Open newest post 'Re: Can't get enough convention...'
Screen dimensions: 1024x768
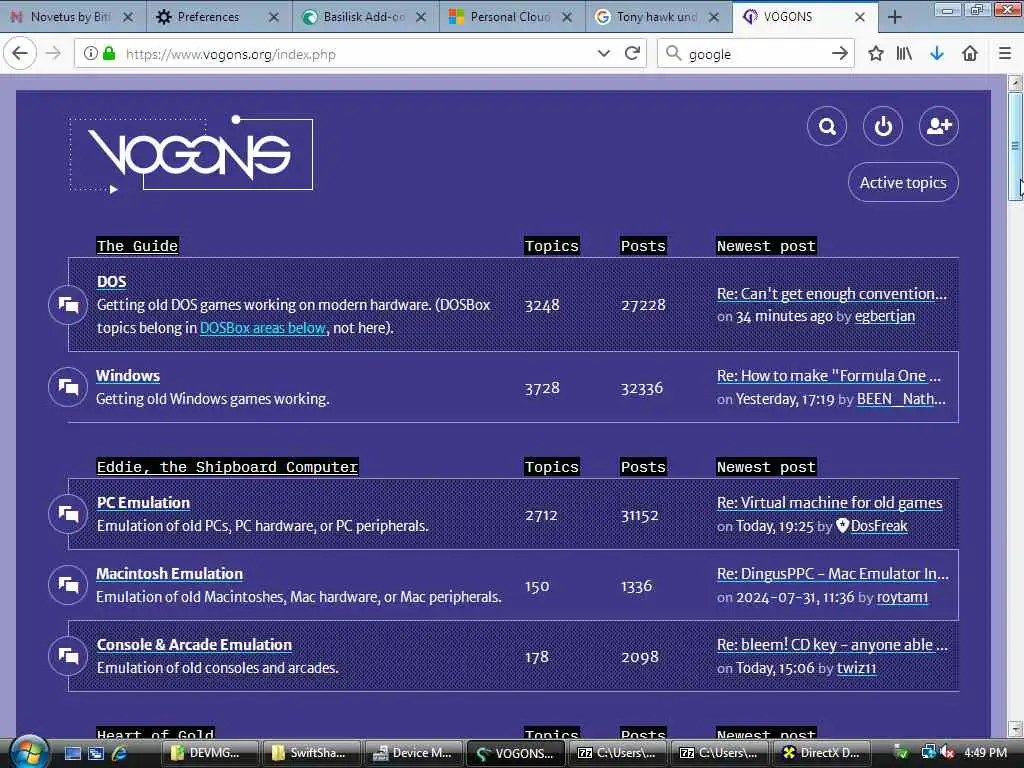831,294
